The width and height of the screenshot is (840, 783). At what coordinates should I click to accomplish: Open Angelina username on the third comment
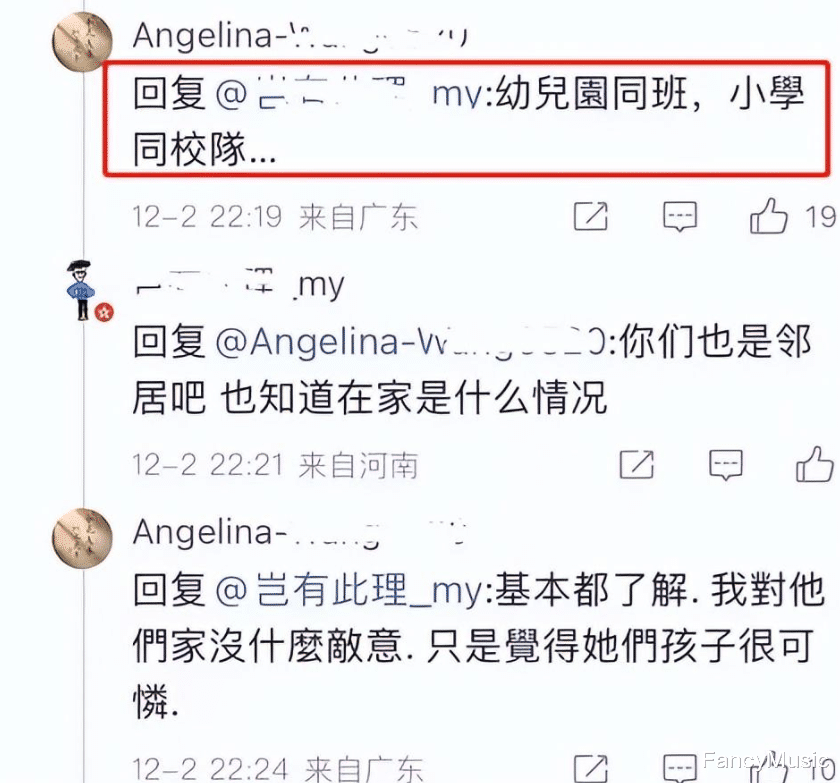tap(300, 533)
